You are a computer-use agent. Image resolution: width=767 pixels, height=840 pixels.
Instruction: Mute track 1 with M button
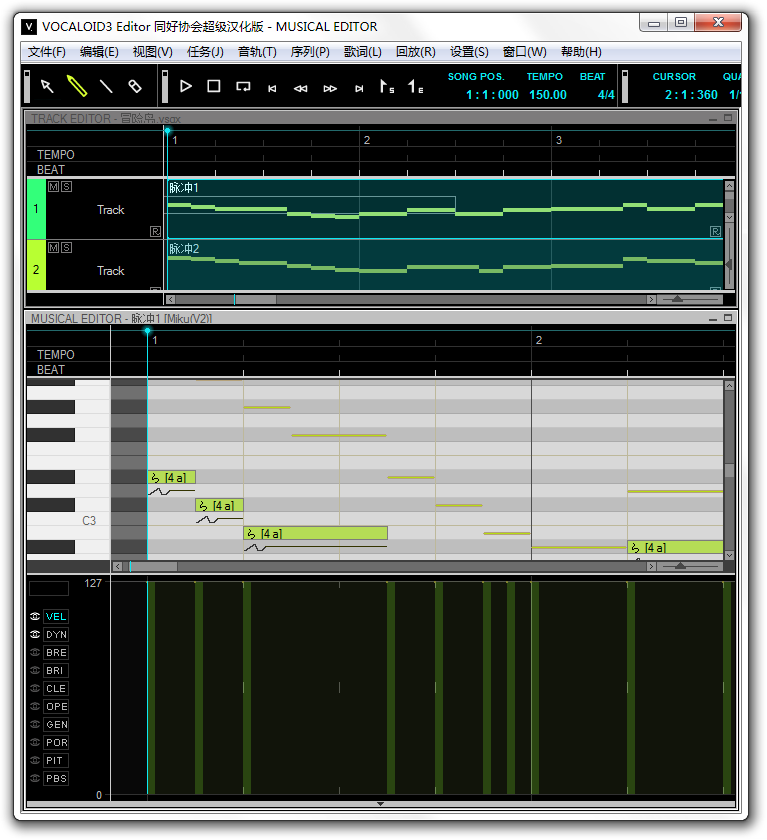[53, 187]
